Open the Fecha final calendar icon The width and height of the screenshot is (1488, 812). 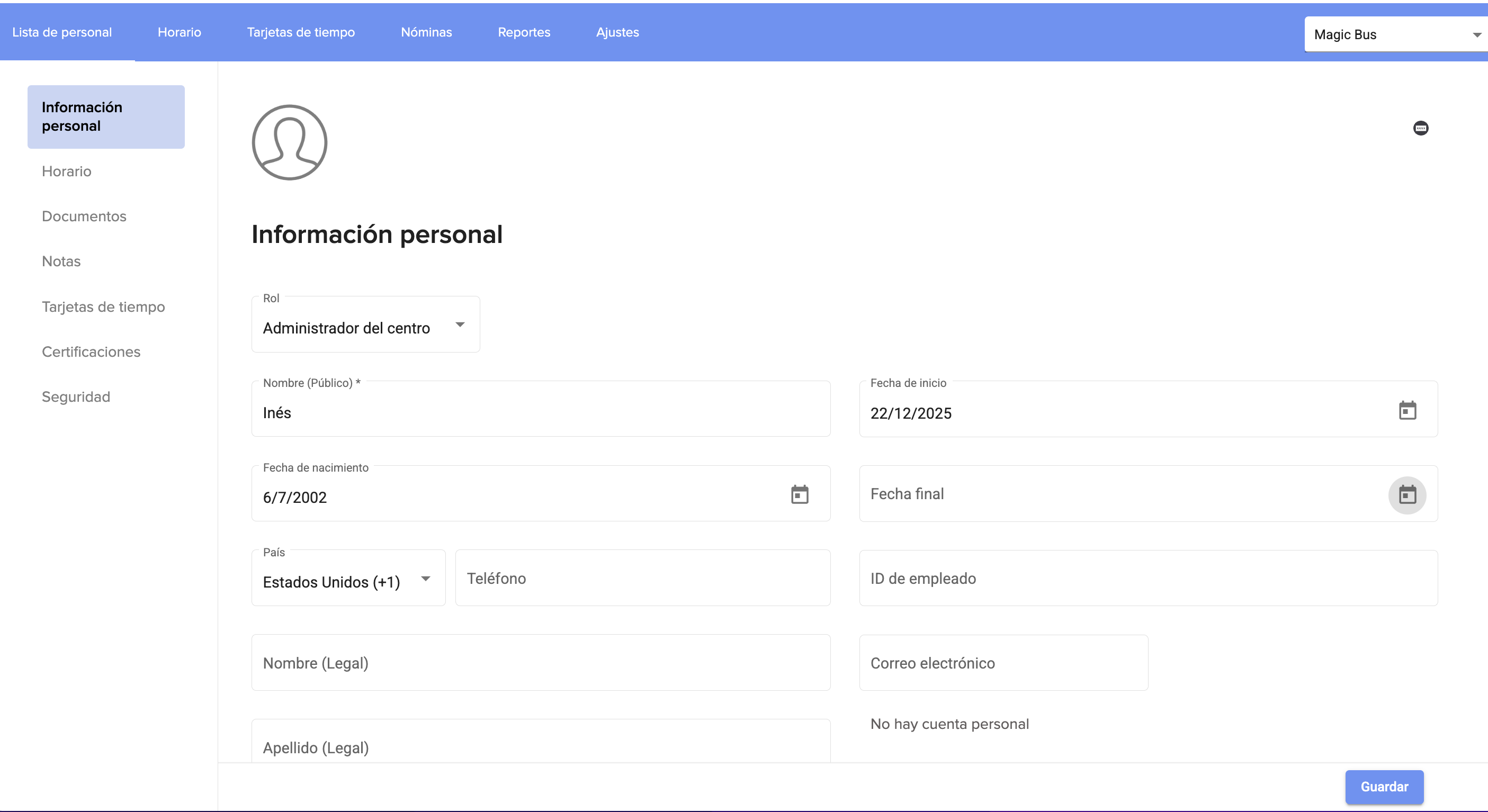(1407, 494)
